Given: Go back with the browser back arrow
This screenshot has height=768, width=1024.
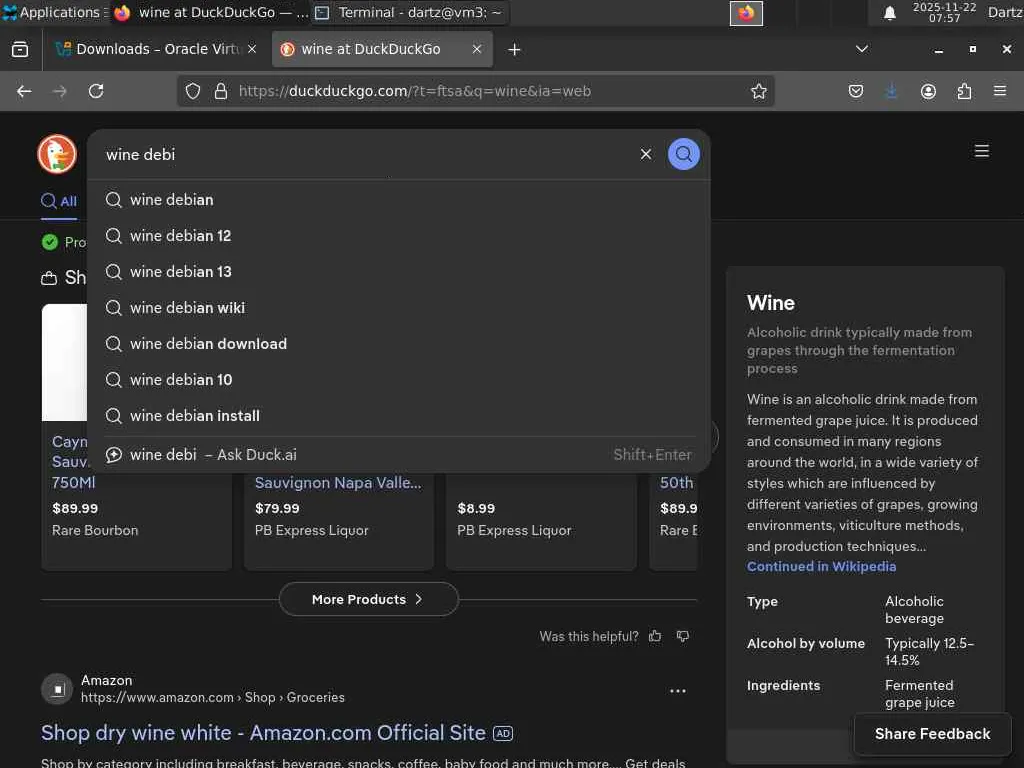Looking at the screenshot, I should (24, 91).
